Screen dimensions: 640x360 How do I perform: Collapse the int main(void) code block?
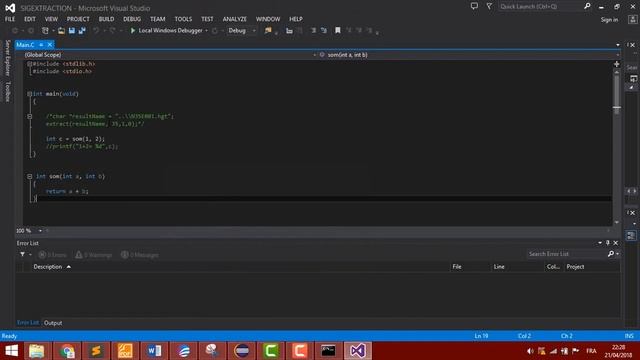29,94
